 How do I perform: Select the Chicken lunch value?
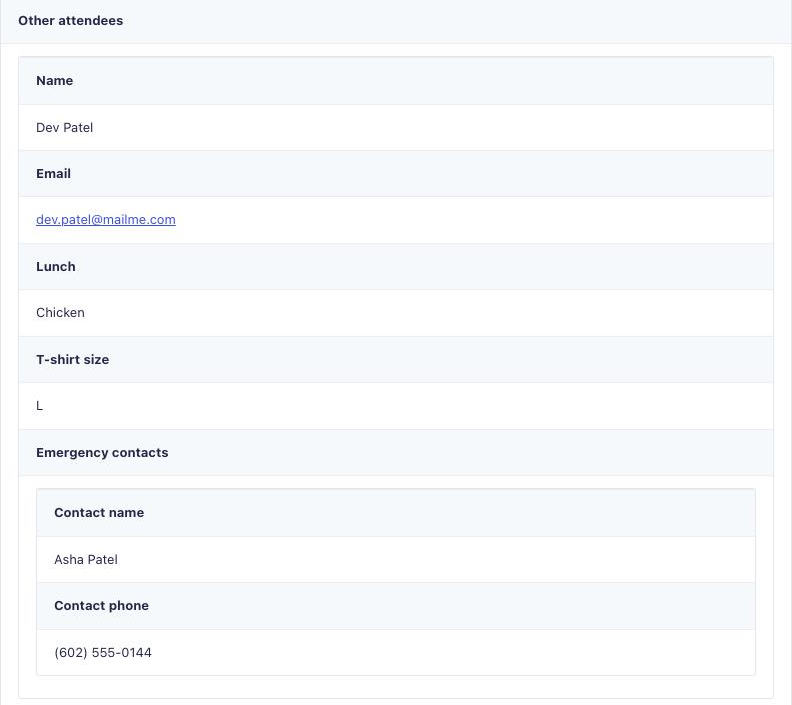[x=60, y=313]
